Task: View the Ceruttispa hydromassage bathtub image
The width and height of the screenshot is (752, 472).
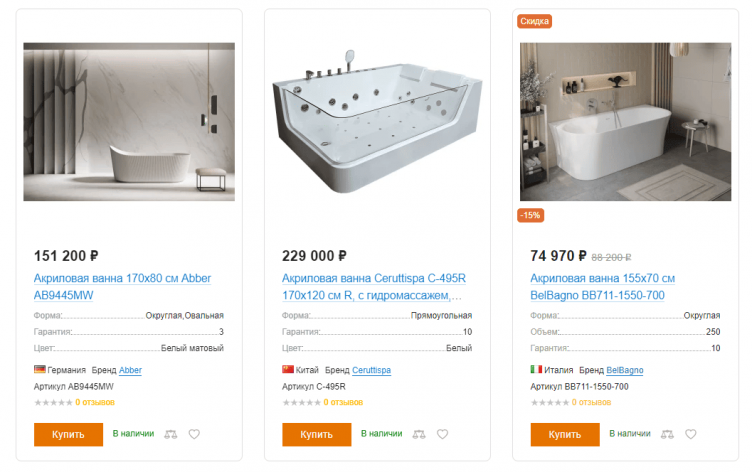Action: click(377, 122)
